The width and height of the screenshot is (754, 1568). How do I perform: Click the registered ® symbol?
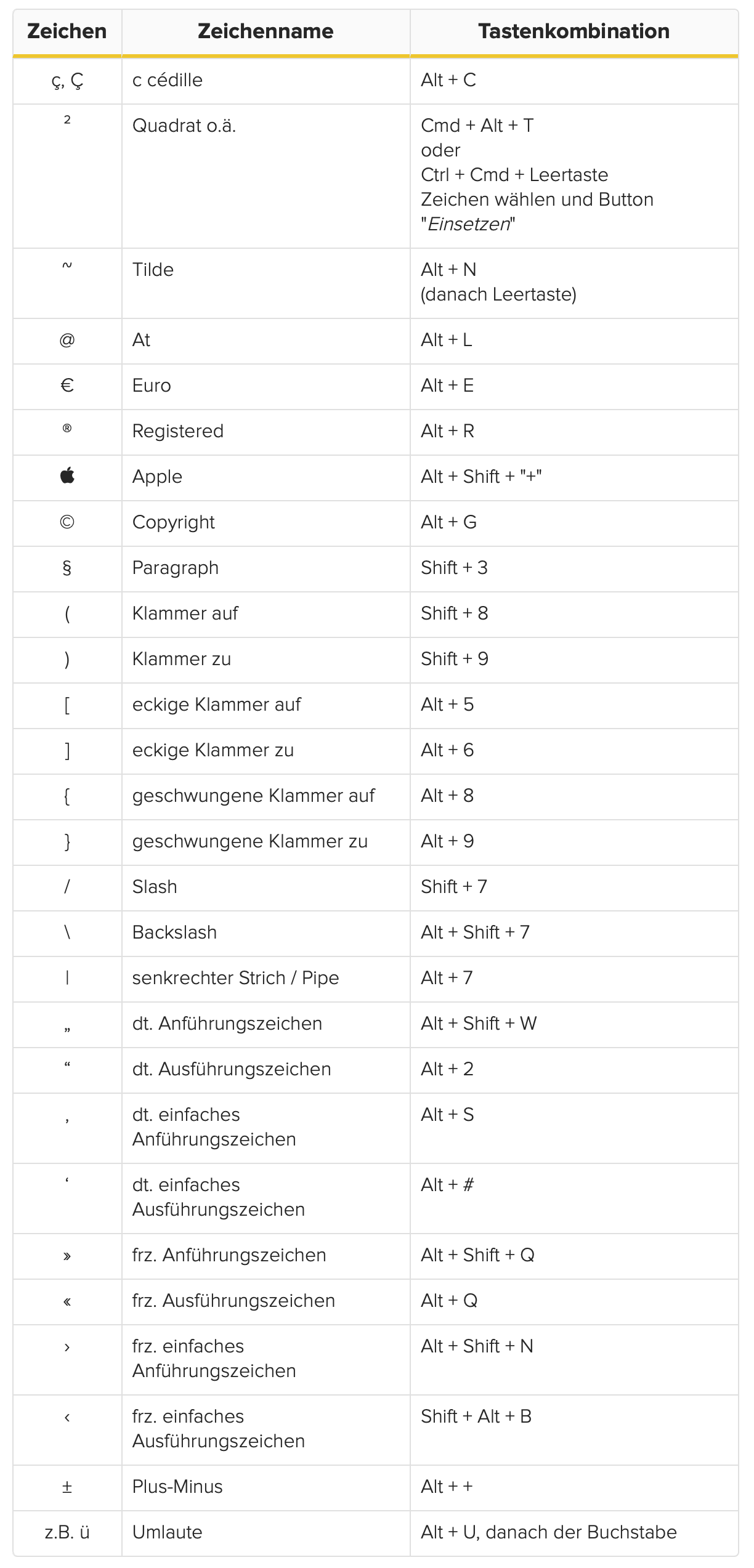point(67,429)
